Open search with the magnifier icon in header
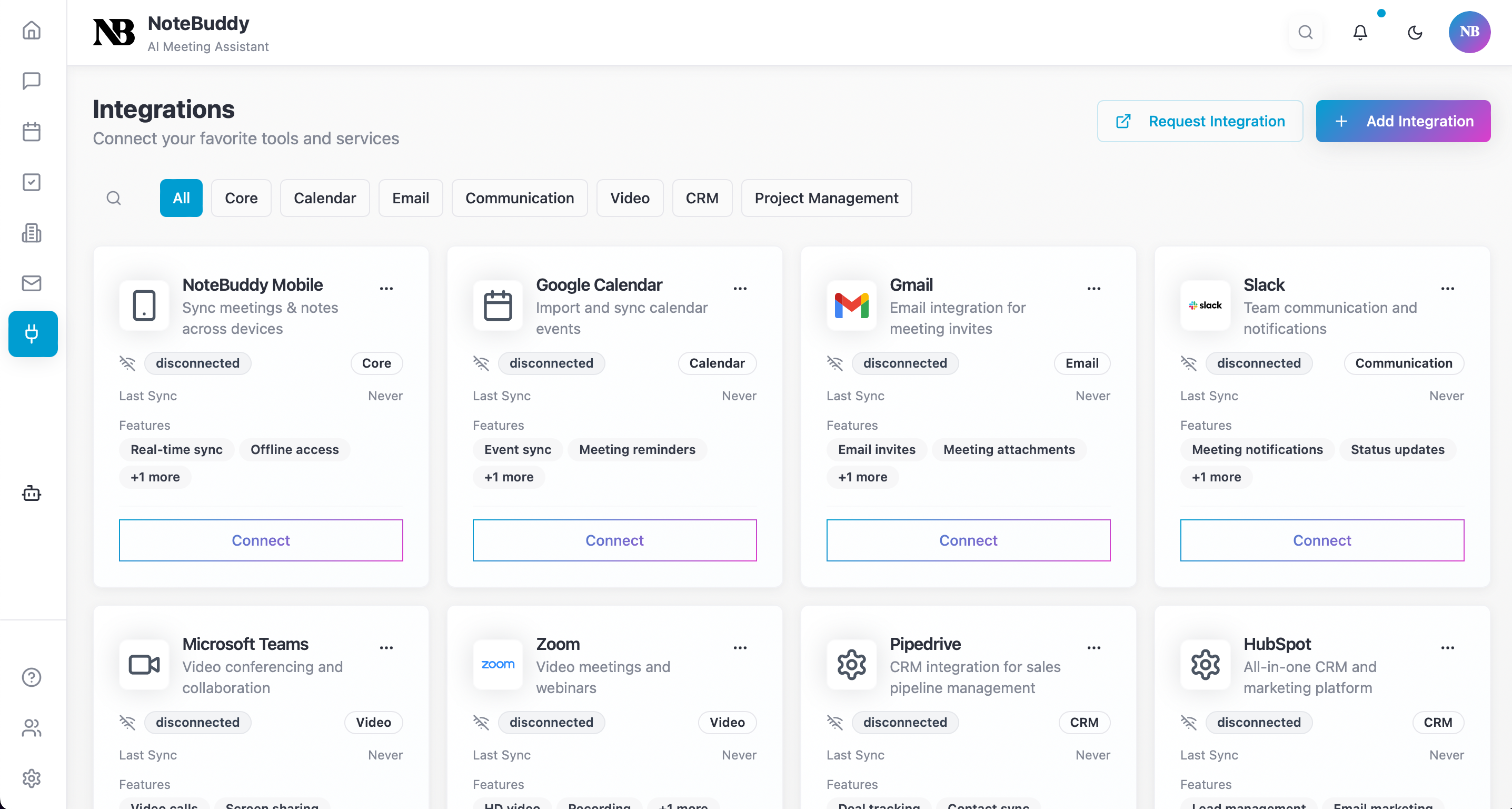This screenshot has width=1512, height=809. tap(1306, 32)
